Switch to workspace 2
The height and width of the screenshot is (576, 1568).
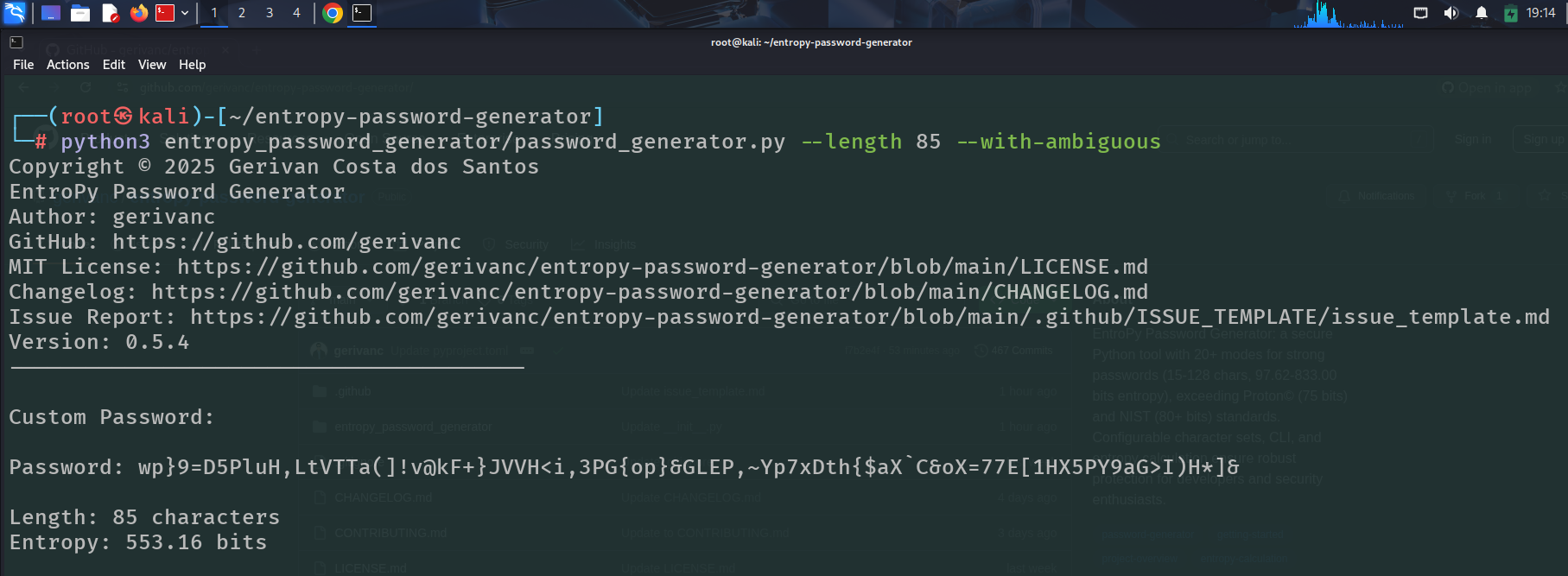click(242, 13)
